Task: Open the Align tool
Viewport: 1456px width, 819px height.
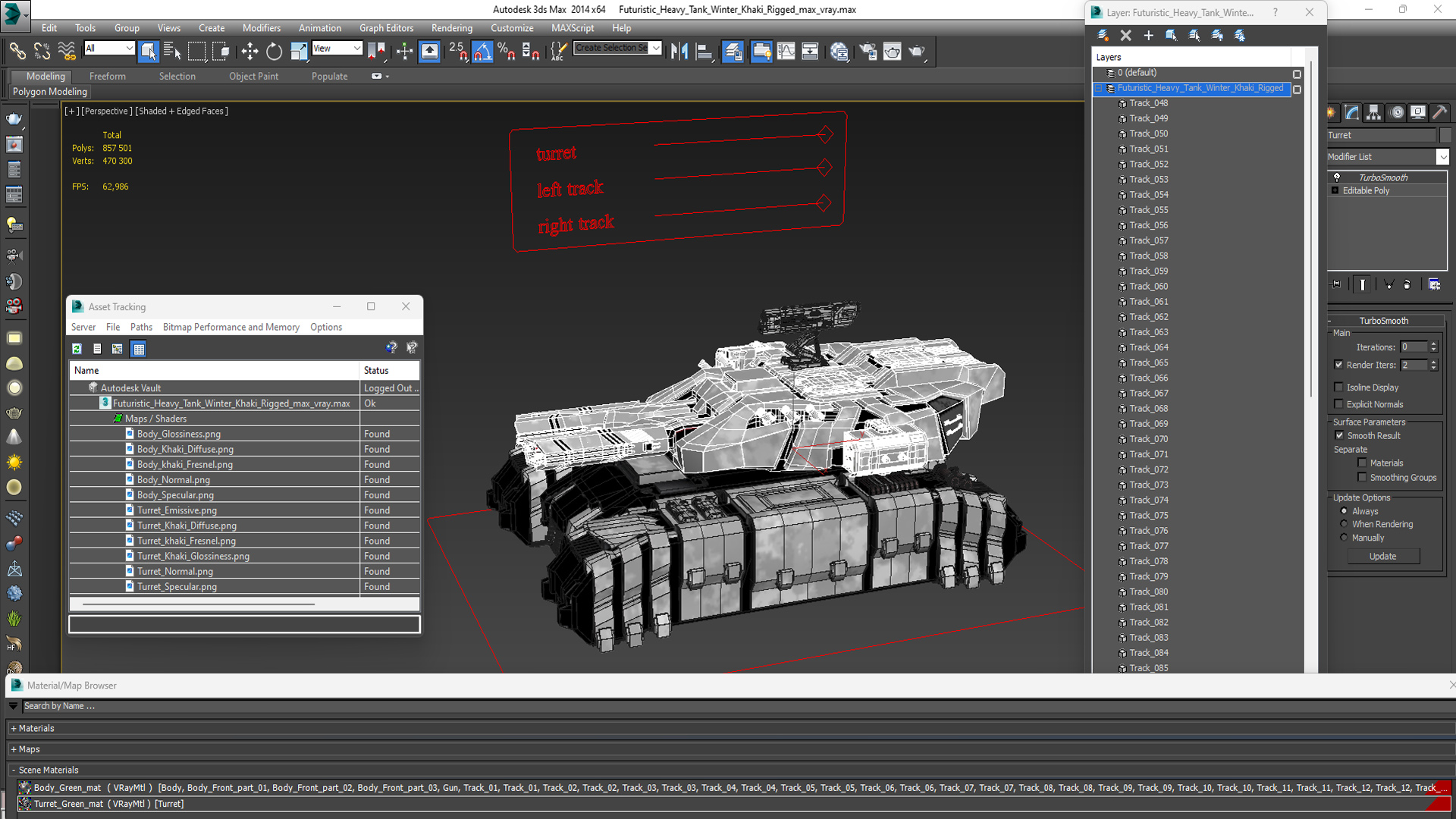Action: pyautogui.click(x=704, y=52)
